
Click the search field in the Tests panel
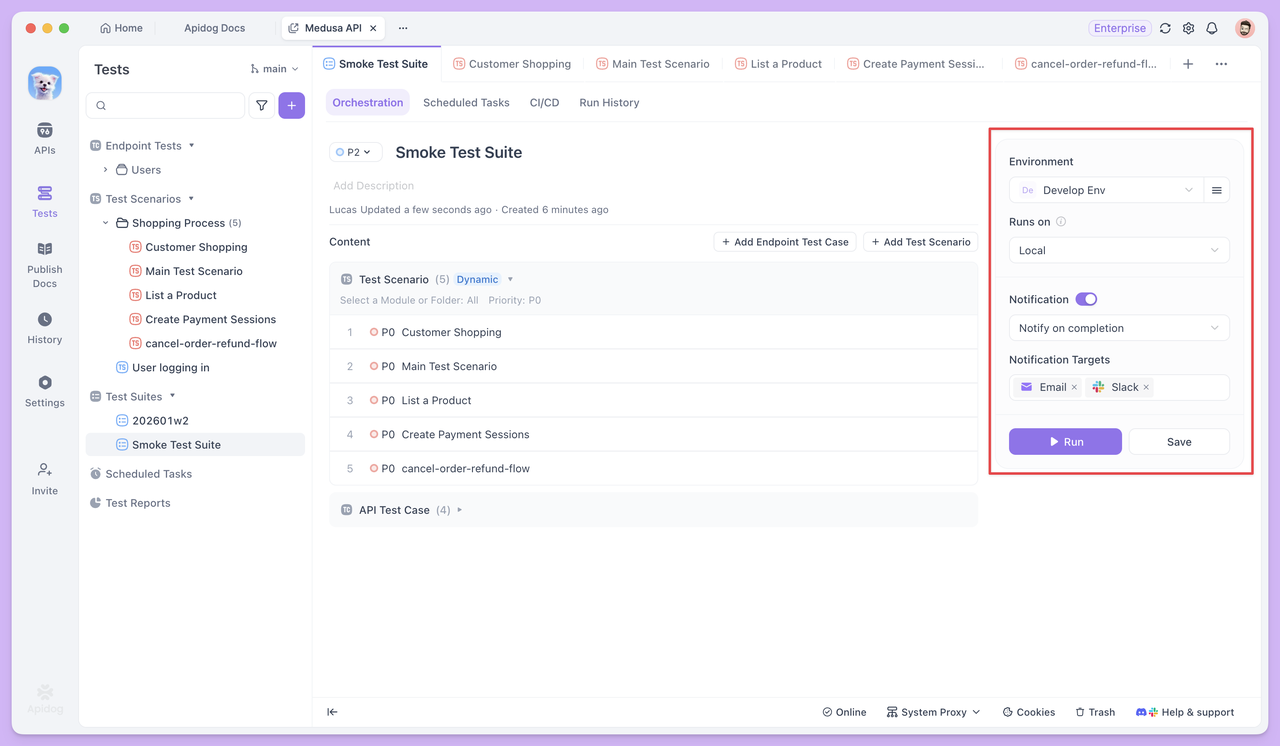click(164, 105)
